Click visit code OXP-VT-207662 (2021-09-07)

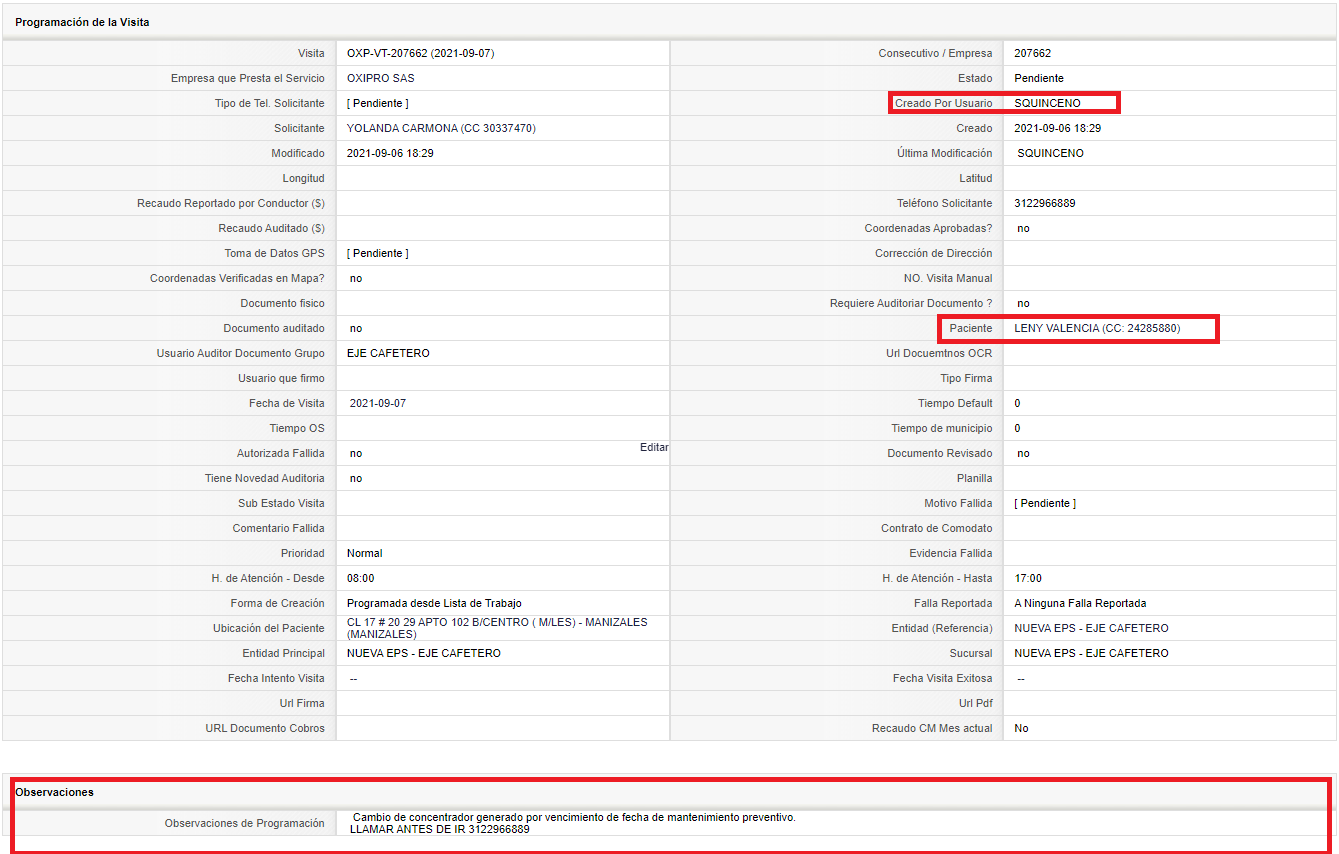click(420, 53)
